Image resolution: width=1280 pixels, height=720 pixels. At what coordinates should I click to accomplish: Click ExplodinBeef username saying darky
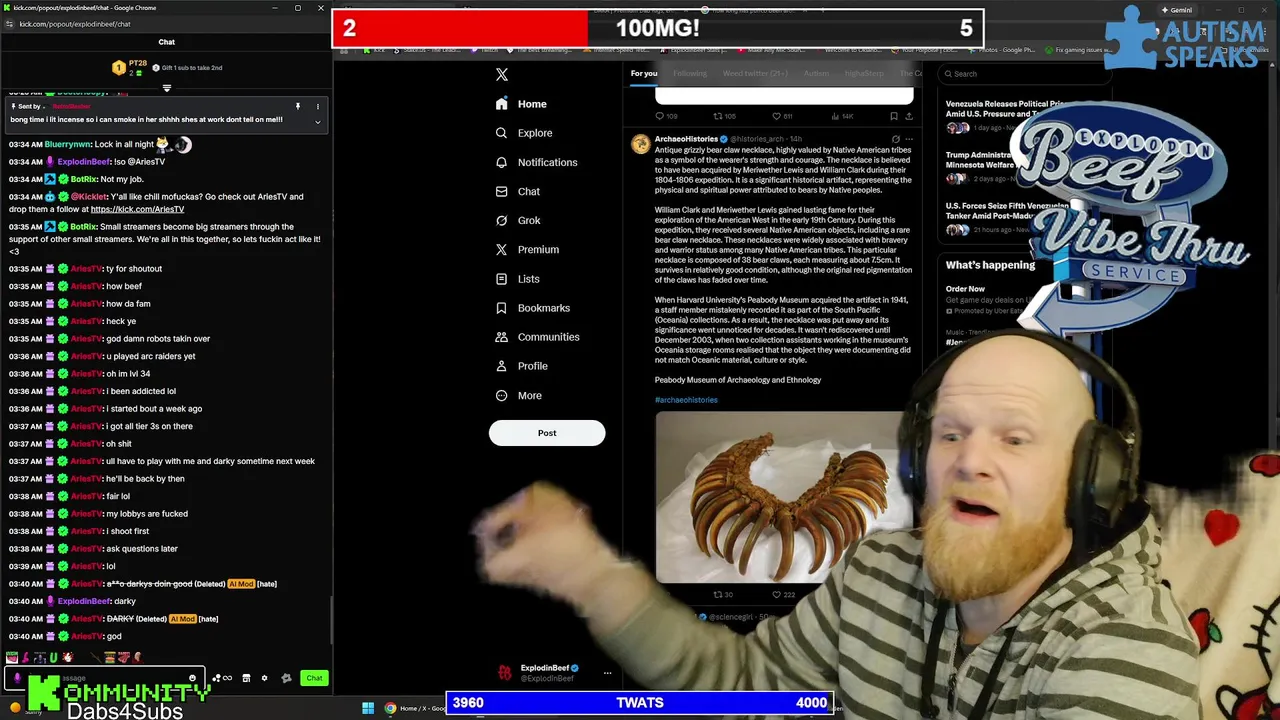84,601
